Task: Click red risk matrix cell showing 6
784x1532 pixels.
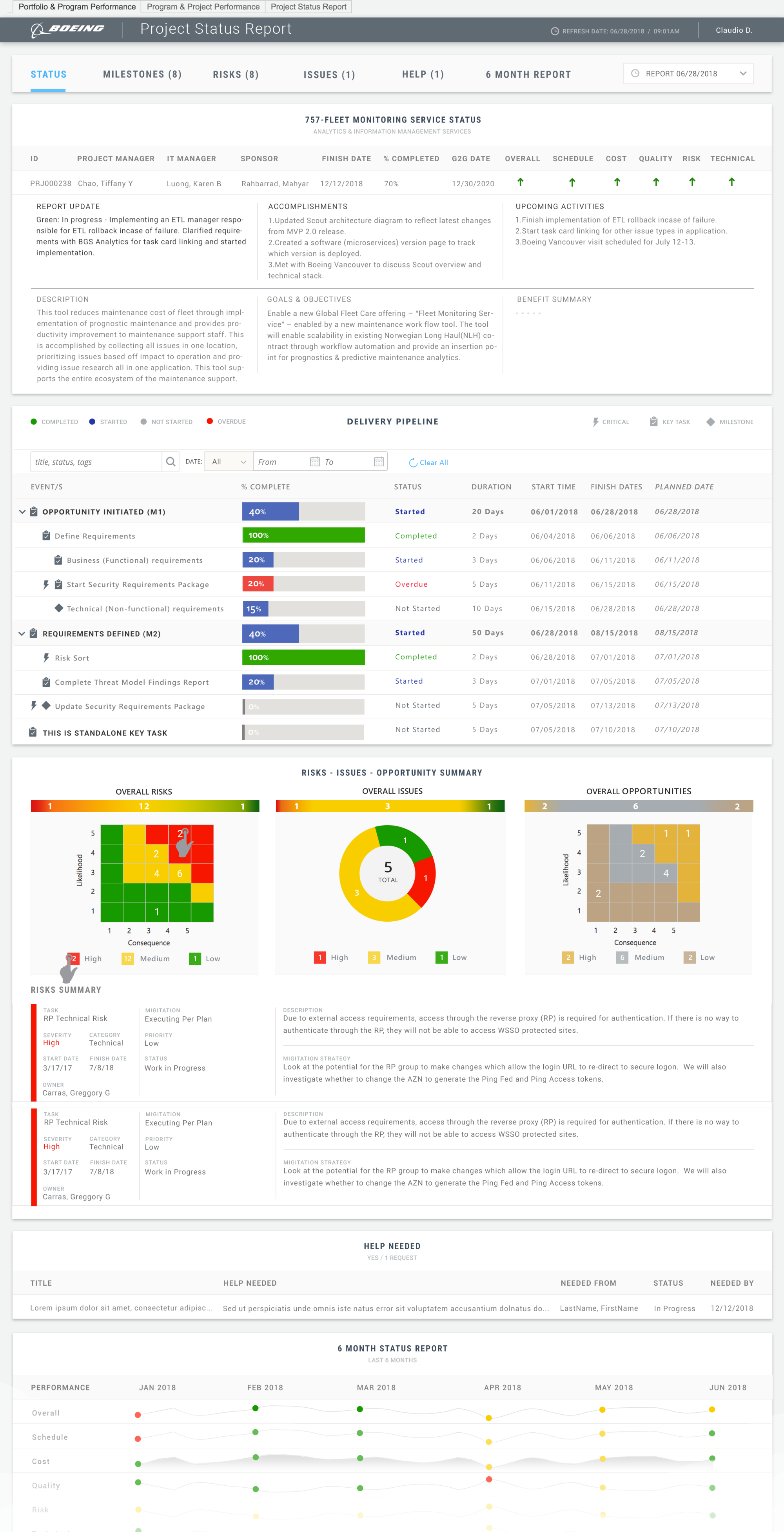Action: pos(180,873)
